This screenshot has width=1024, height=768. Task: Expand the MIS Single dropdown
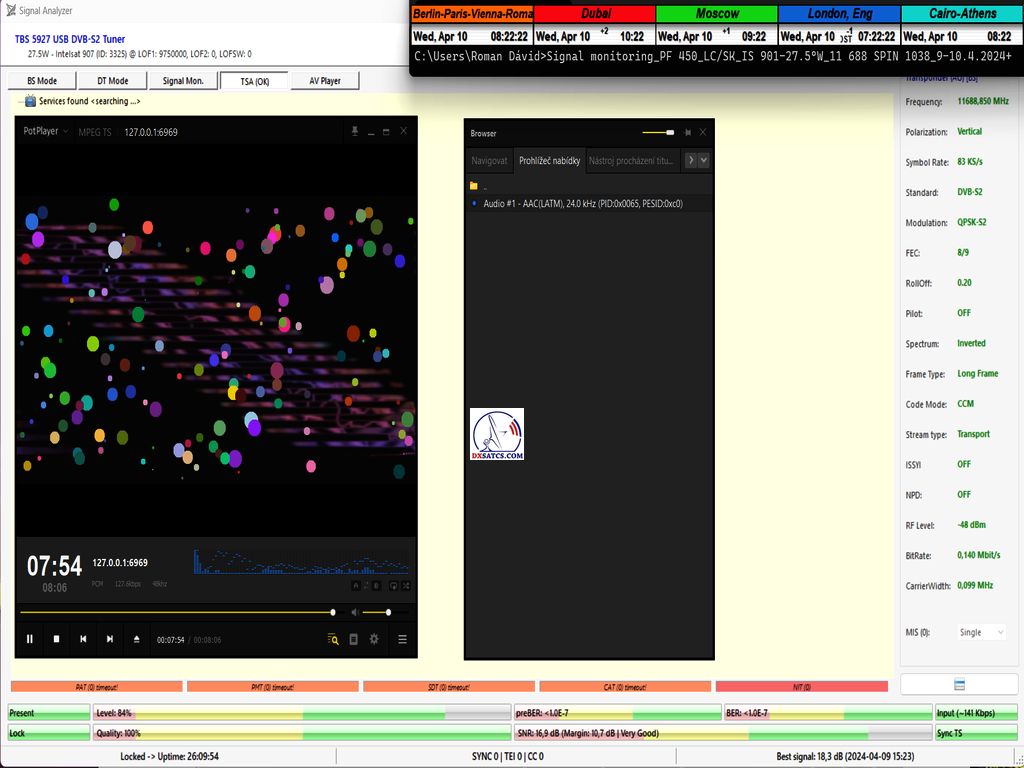[982, 632]
